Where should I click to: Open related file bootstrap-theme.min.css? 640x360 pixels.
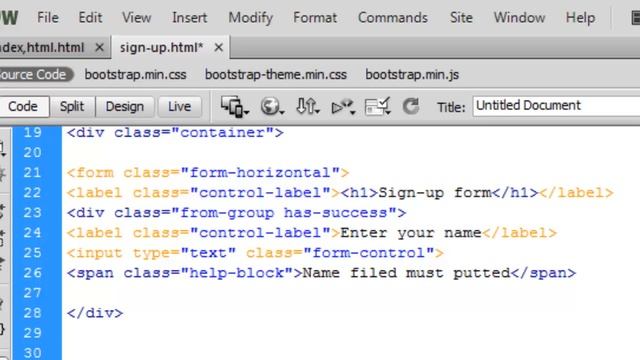(276, 75)
